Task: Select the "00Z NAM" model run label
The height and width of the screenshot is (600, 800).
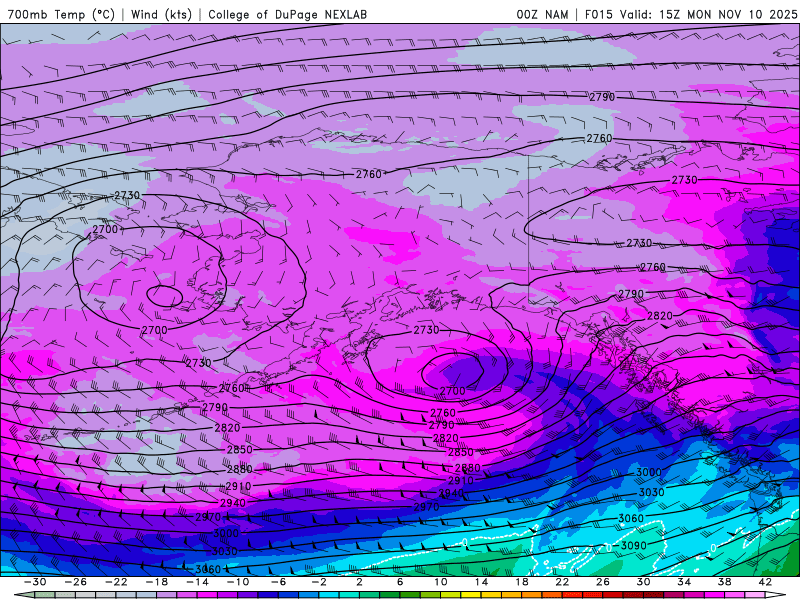Action: coord(542,14)
